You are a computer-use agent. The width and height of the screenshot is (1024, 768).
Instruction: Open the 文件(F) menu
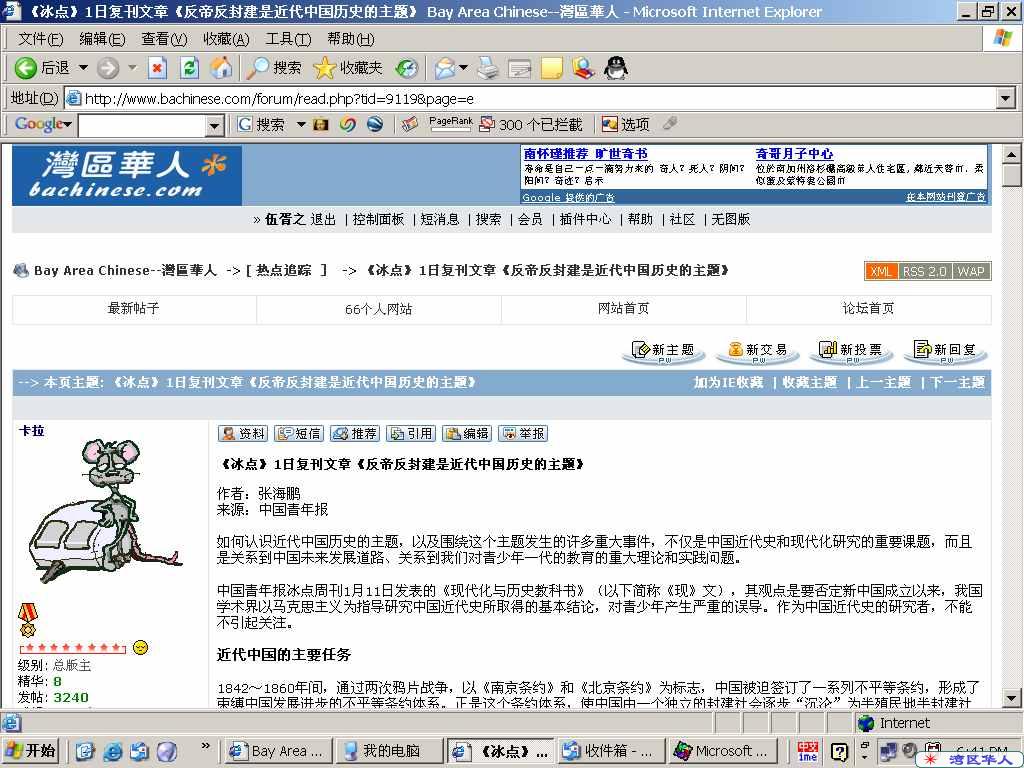coord(40,39)
